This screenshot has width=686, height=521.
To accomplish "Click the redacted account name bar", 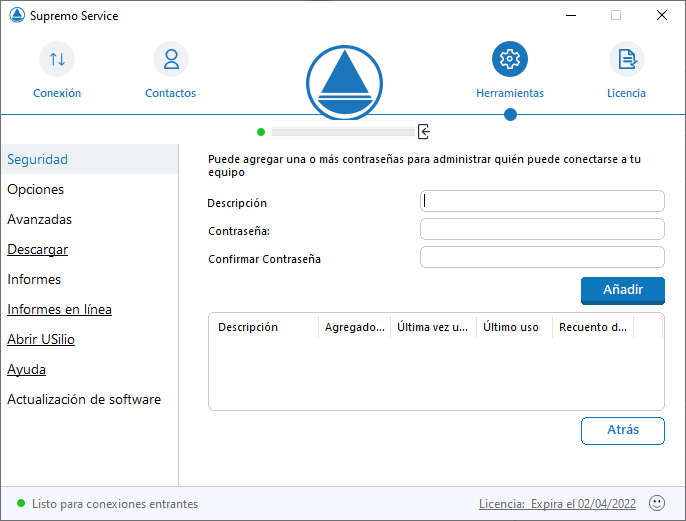I will pyautogui.click(x=343, y=132).
